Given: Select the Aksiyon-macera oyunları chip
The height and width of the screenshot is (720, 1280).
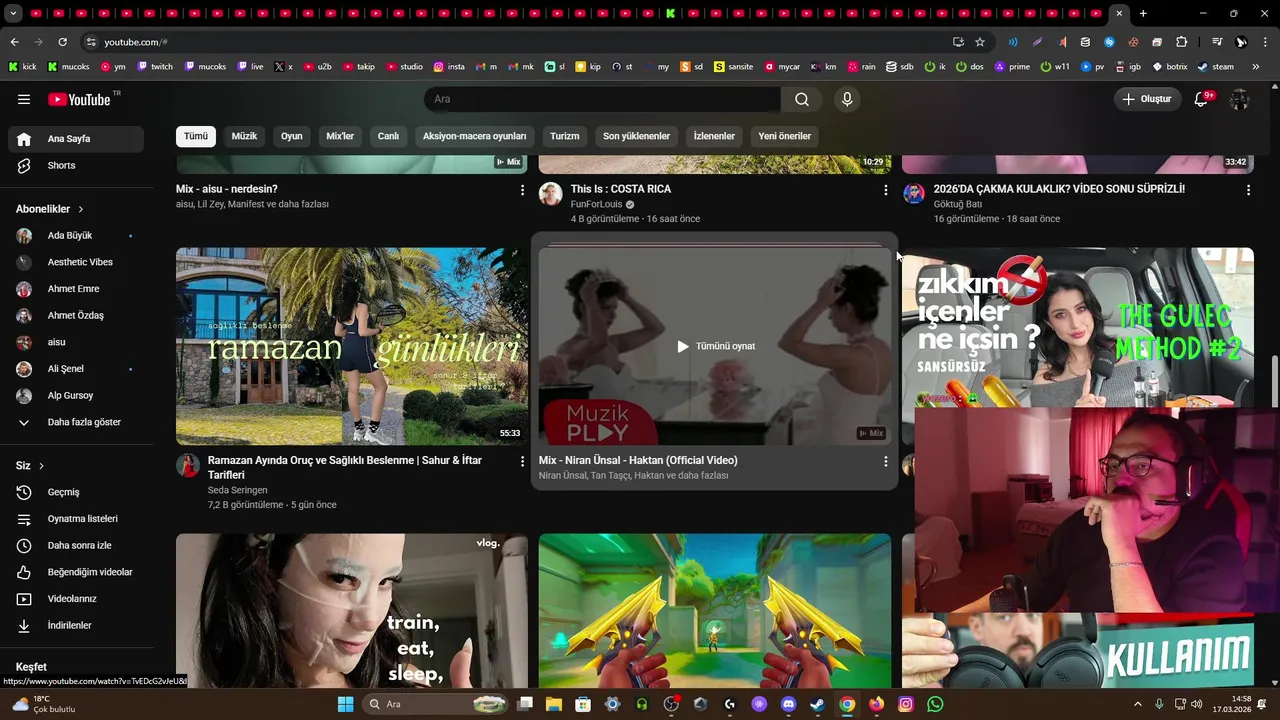Looking at the screenshot, I should tap(474, 136).
